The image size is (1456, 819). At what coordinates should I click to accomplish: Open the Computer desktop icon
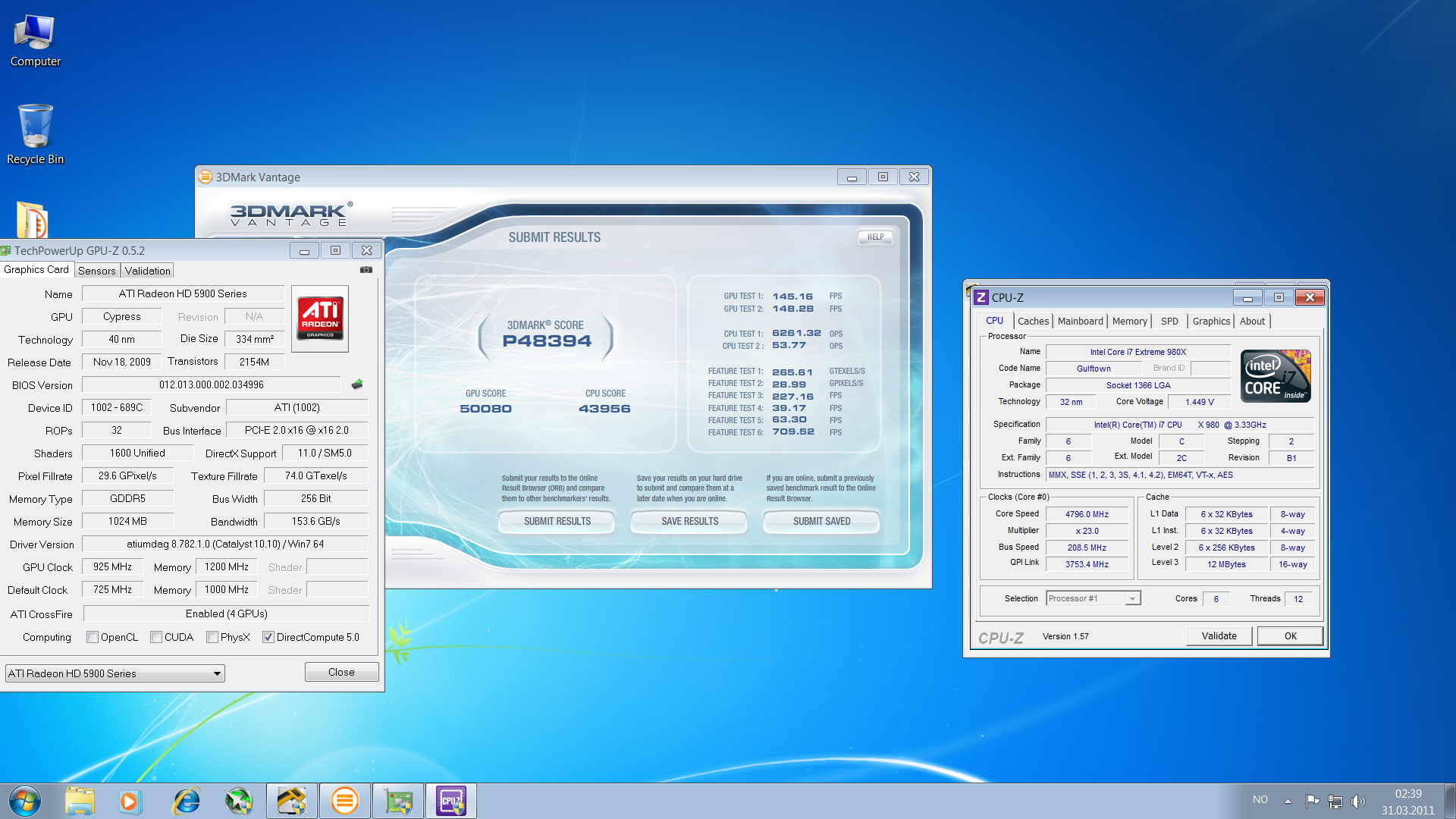point(35,41)
